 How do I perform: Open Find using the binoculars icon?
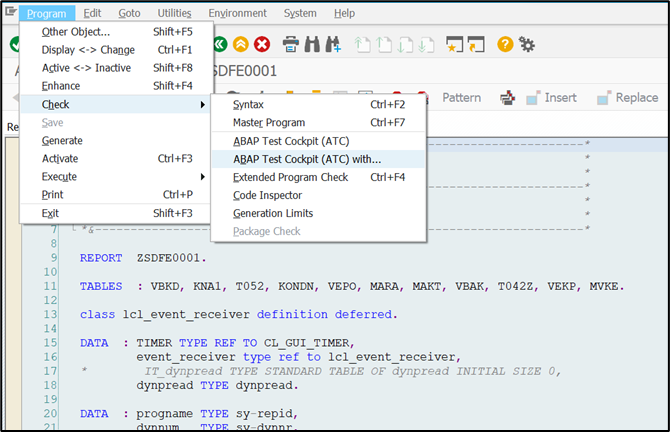point(311,44)
